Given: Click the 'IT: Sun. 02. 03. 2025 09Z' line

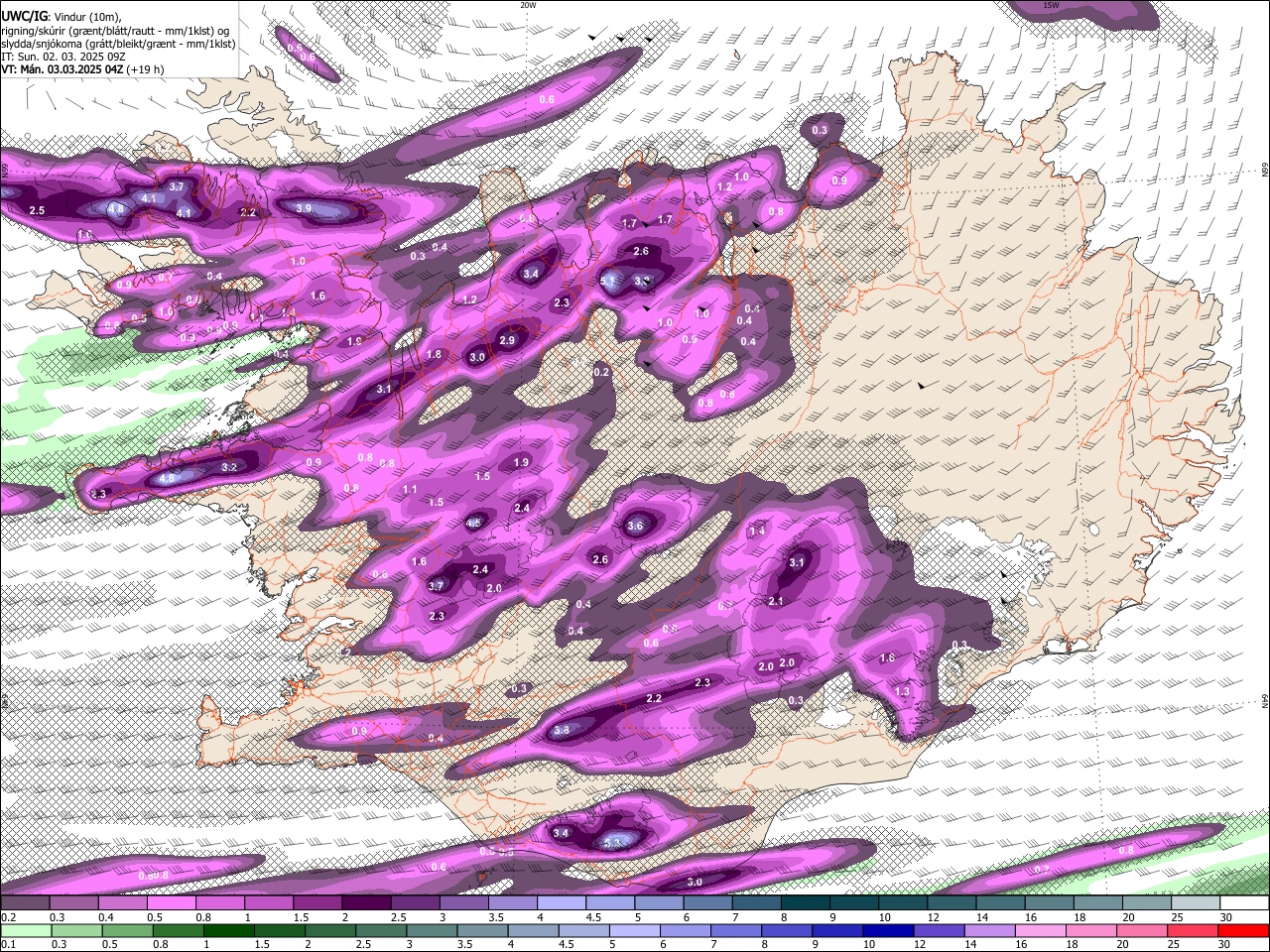Looking at the screenshot, I should pos(64,57).
